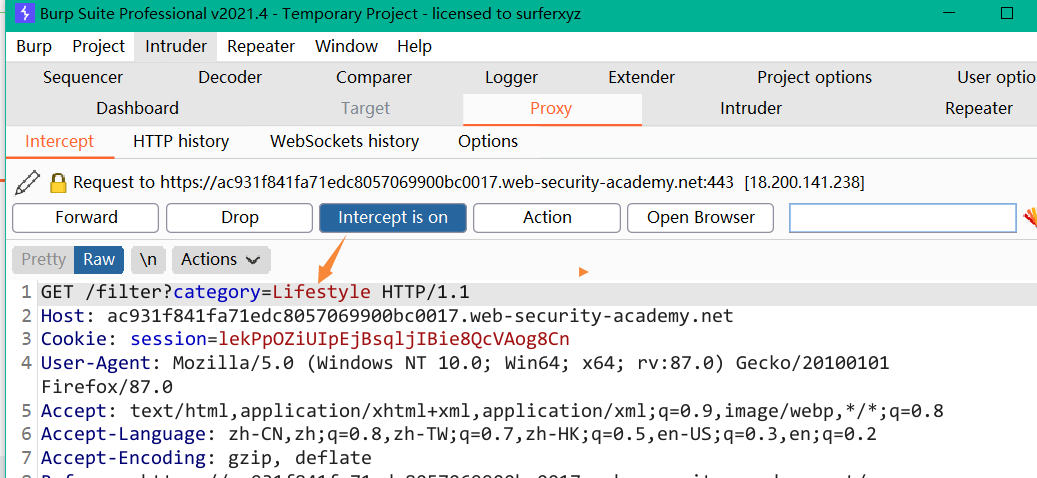The image size is (1037, 478).
Task: Switch to the Intruder tool tab
Action: [751, 108]
